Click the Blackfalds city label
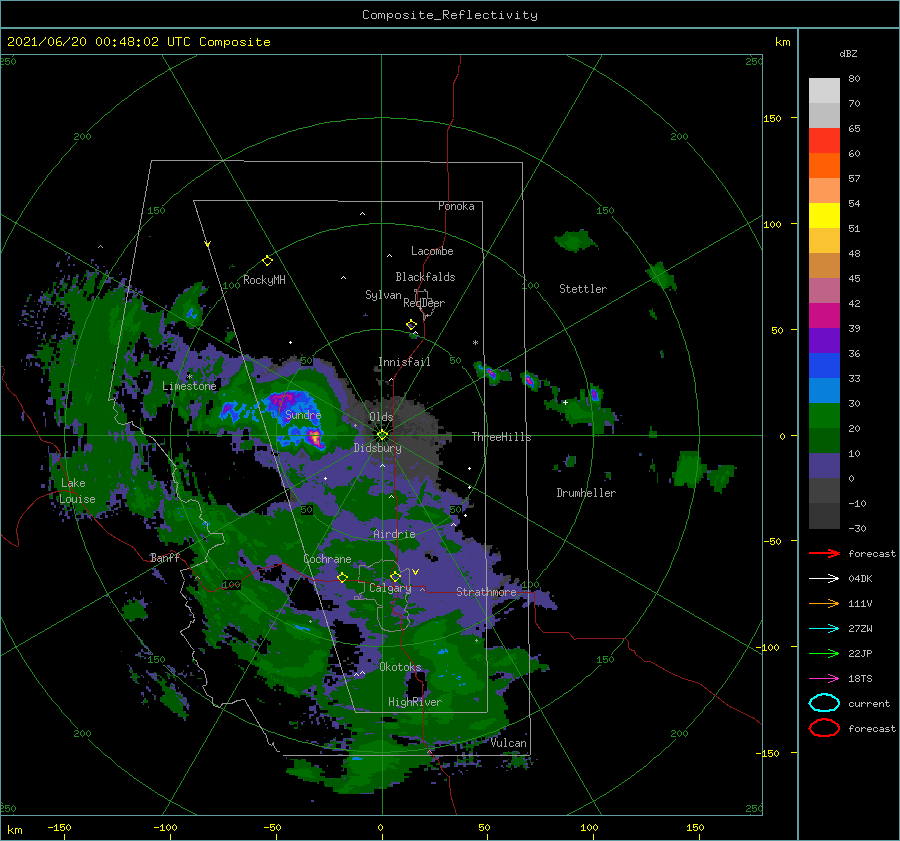Screen dimensions: 900x841 pos(425,277)
